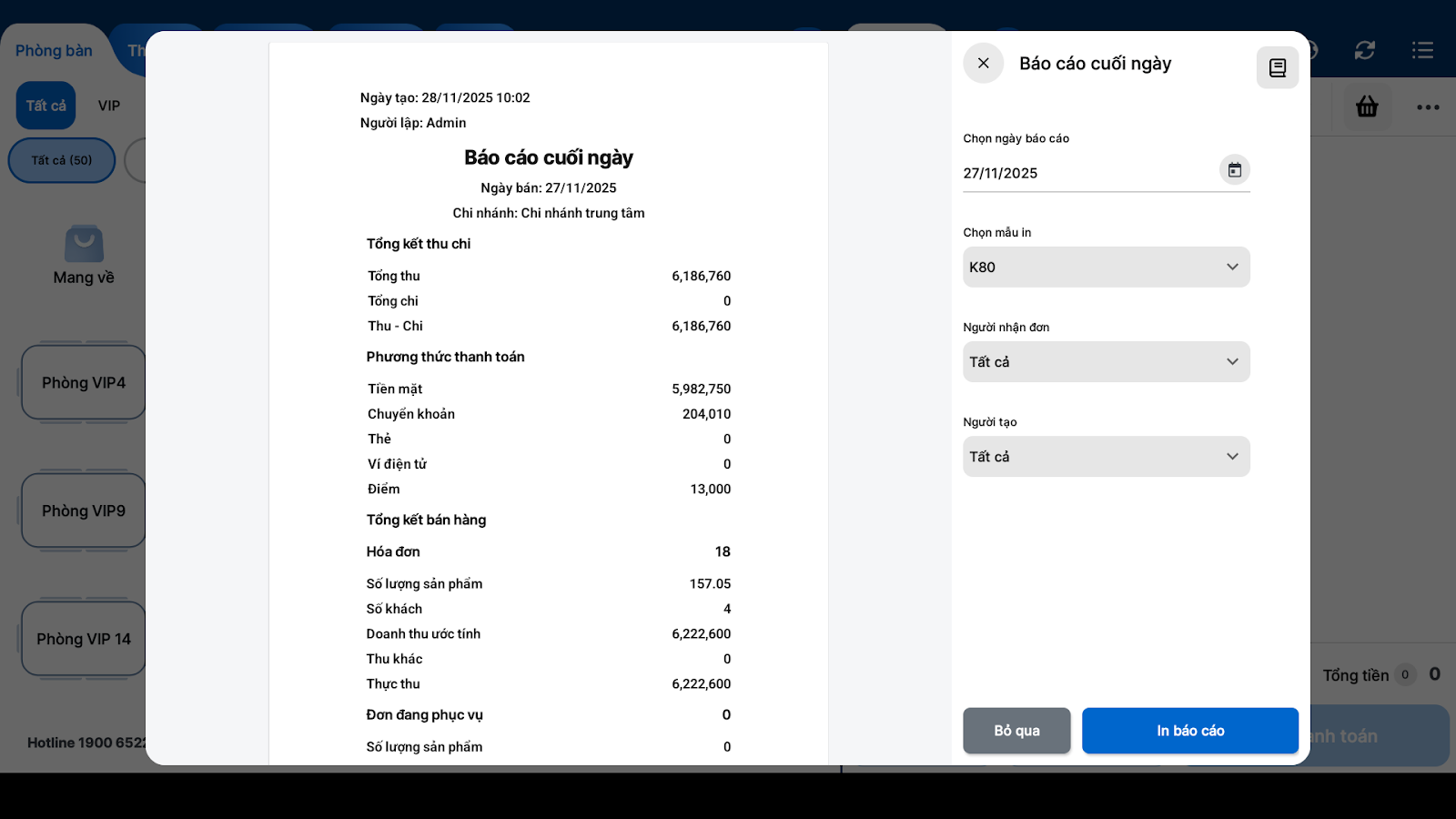Click the Thu - Chi row label
This screenshot has width=1456, height=819.
pos(395,326)
